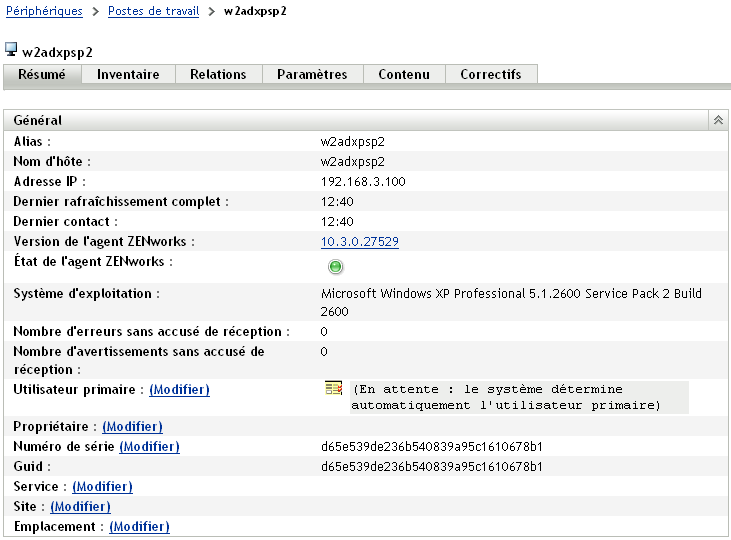Navigate to Périphériques breadcrumb link
731x540 pixels.
click(x=44, y=11)
